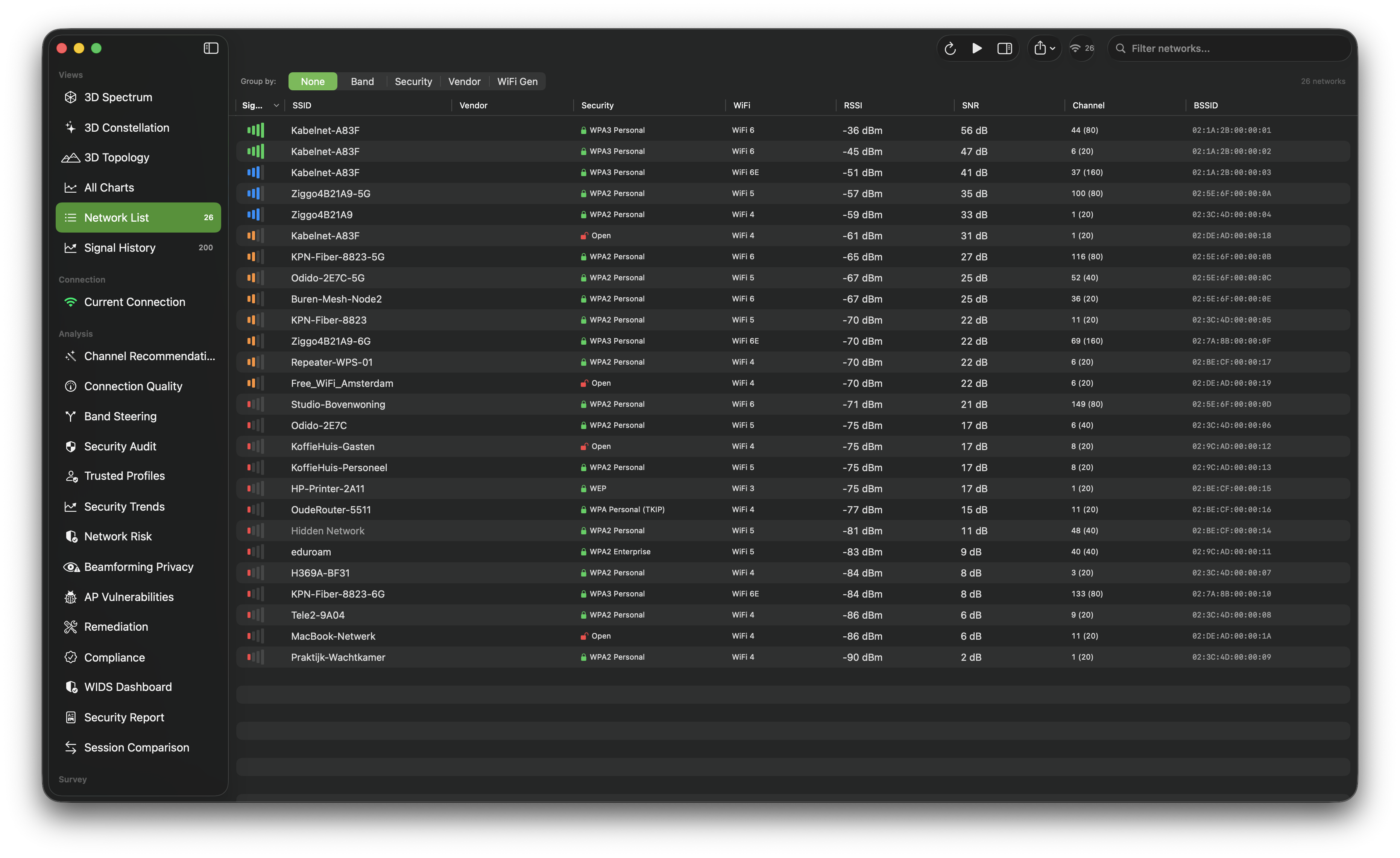Click the Filter networks search field
The width and height of the screenshot is (1400, 858).
tap(1229, 48)
